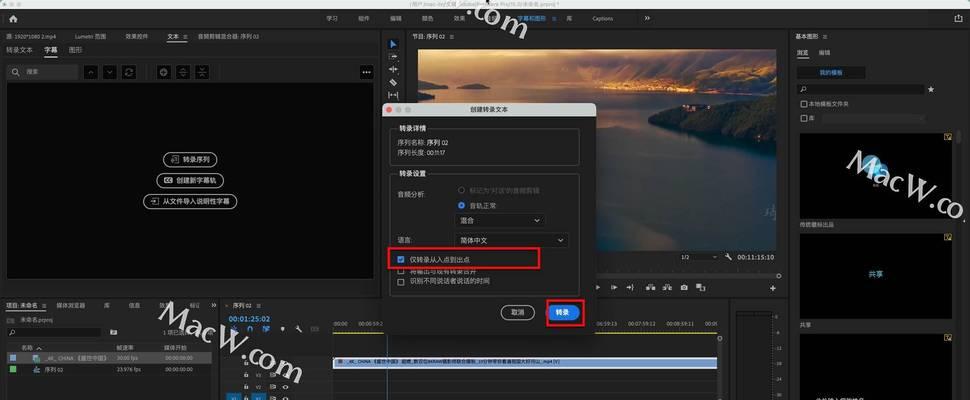Click the 转录 button
Screen dimensions: 970x400
coord(562,313)
